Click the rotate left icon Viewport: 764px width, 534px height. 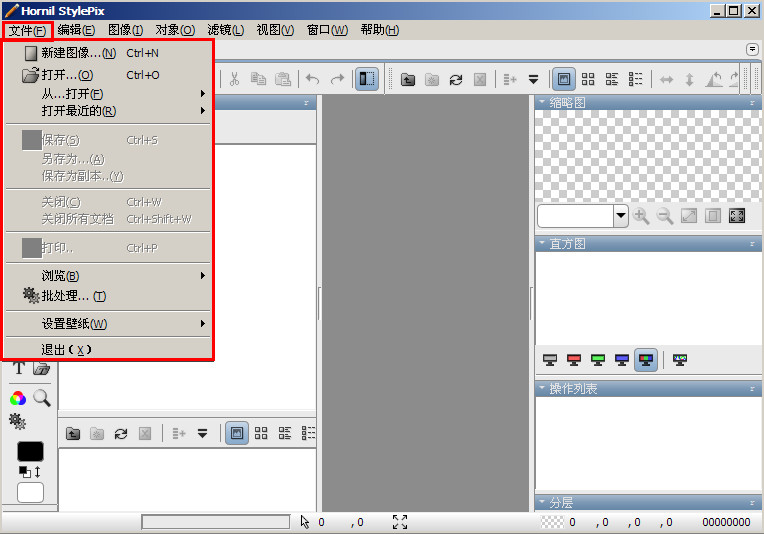click(x=714, y=79)
